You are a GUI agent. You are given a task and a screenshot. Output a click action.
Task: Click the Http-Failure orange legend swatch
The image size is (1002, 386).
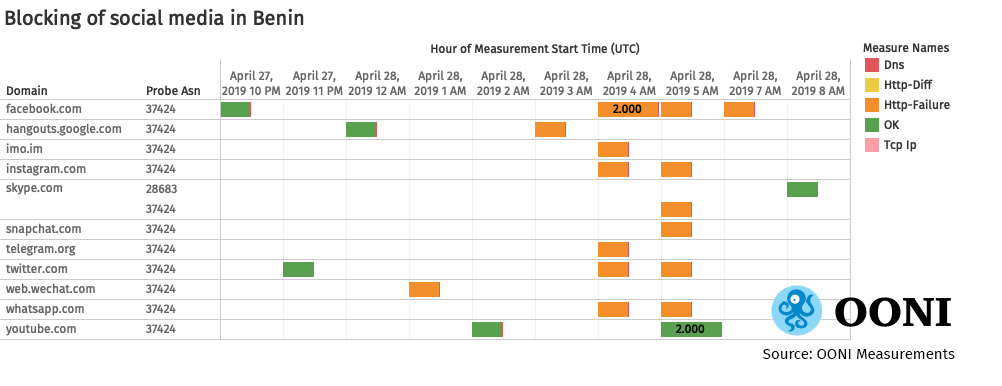point(872,105)
